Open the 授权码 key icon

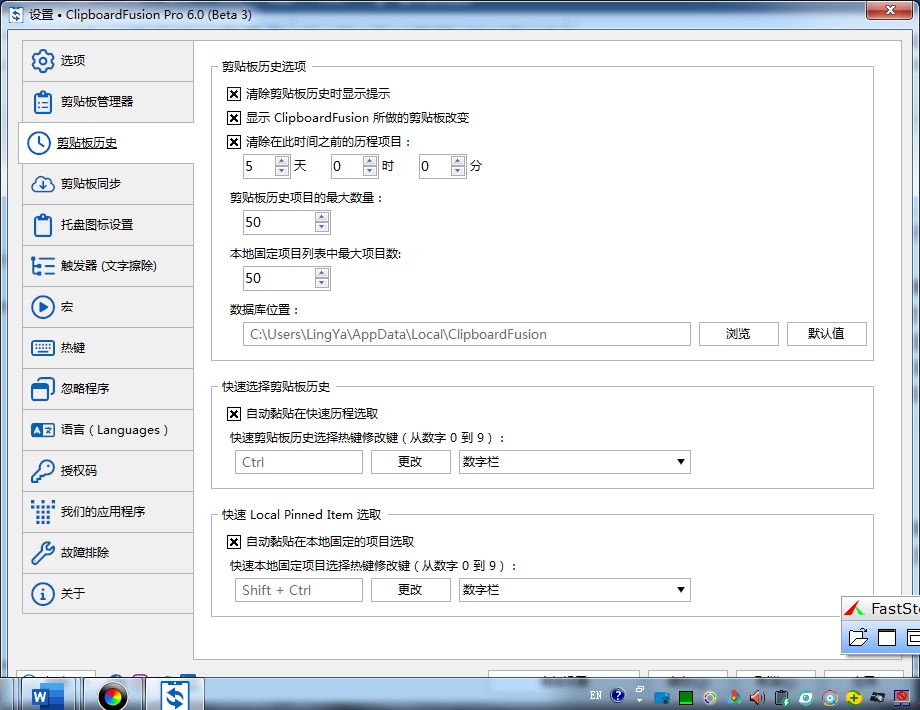pyautogui.click(x=43, y=471)
